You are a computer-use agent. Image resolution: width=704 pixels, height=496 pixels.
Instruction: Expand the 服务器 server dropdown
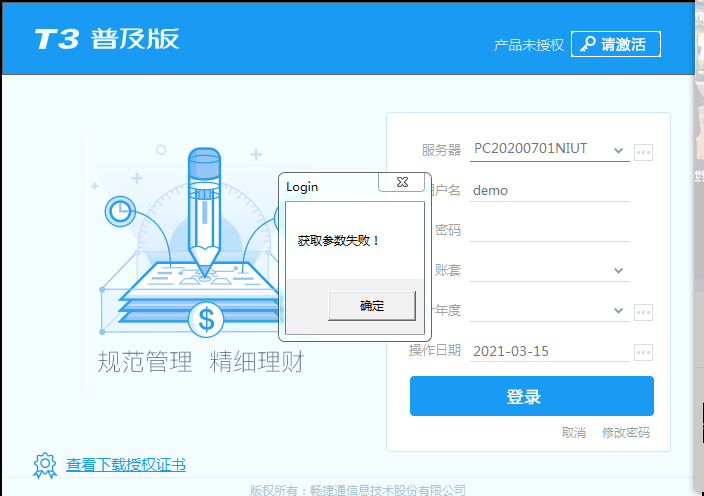(x=618, y=150)
